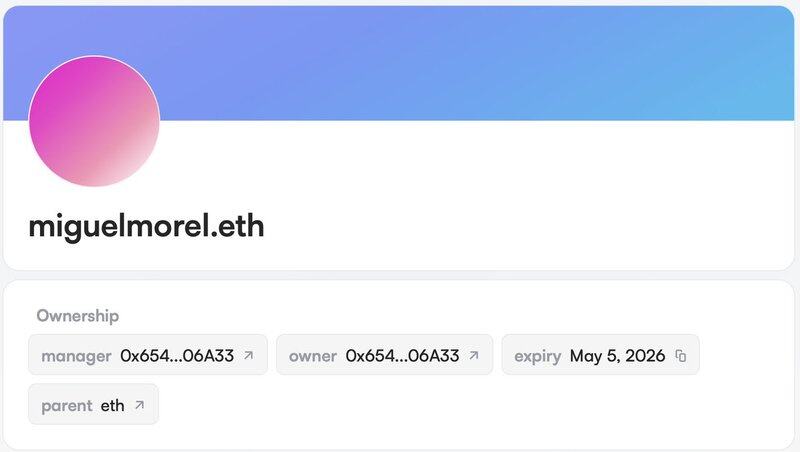Open the manager address 0x654...06A33
The height and width of the screenshot is (452, 800).
(177, 355)
